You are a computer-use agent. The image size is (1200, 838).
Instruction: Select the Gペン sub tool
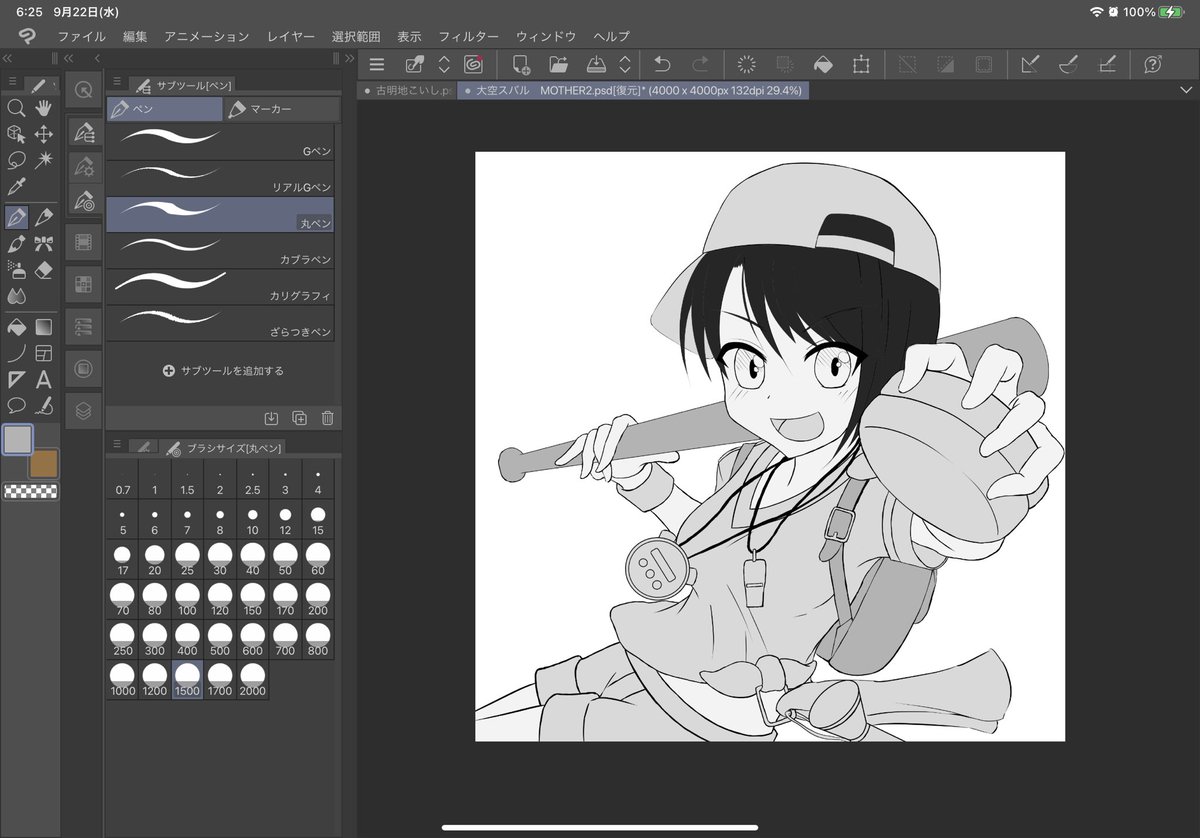click(x=220, y=142)
